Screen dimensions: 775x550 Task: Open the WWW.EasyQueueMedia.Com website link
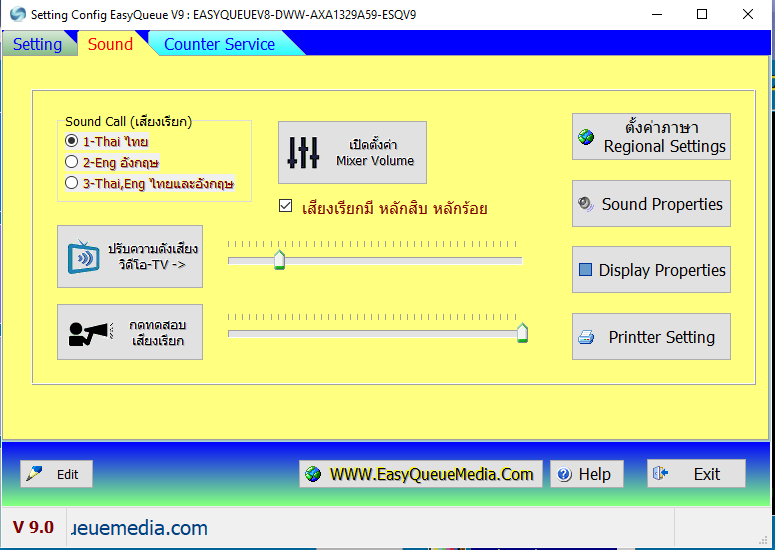(x=421, y=474)
